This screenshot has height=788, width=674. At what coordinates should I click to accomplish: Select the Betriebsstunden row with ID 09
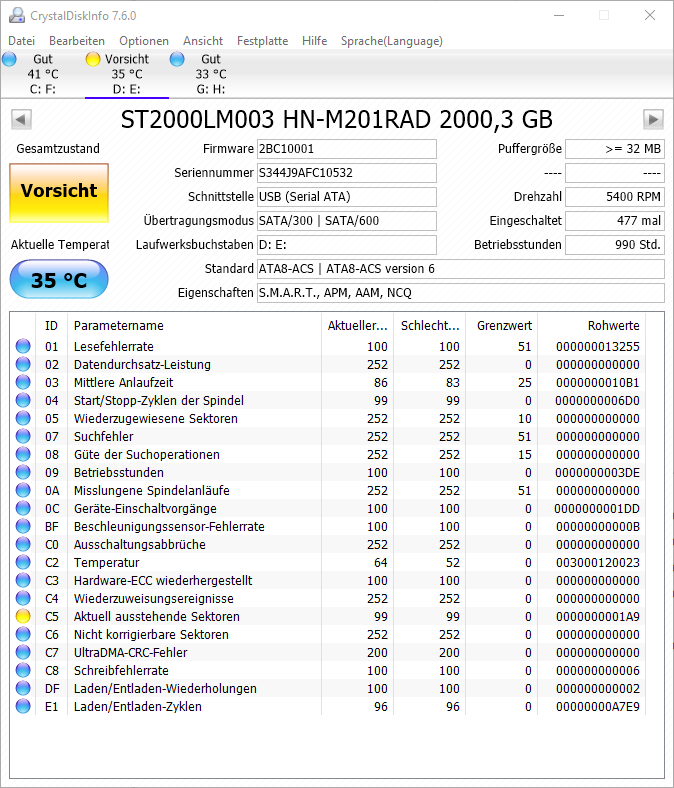pos(328,472)
